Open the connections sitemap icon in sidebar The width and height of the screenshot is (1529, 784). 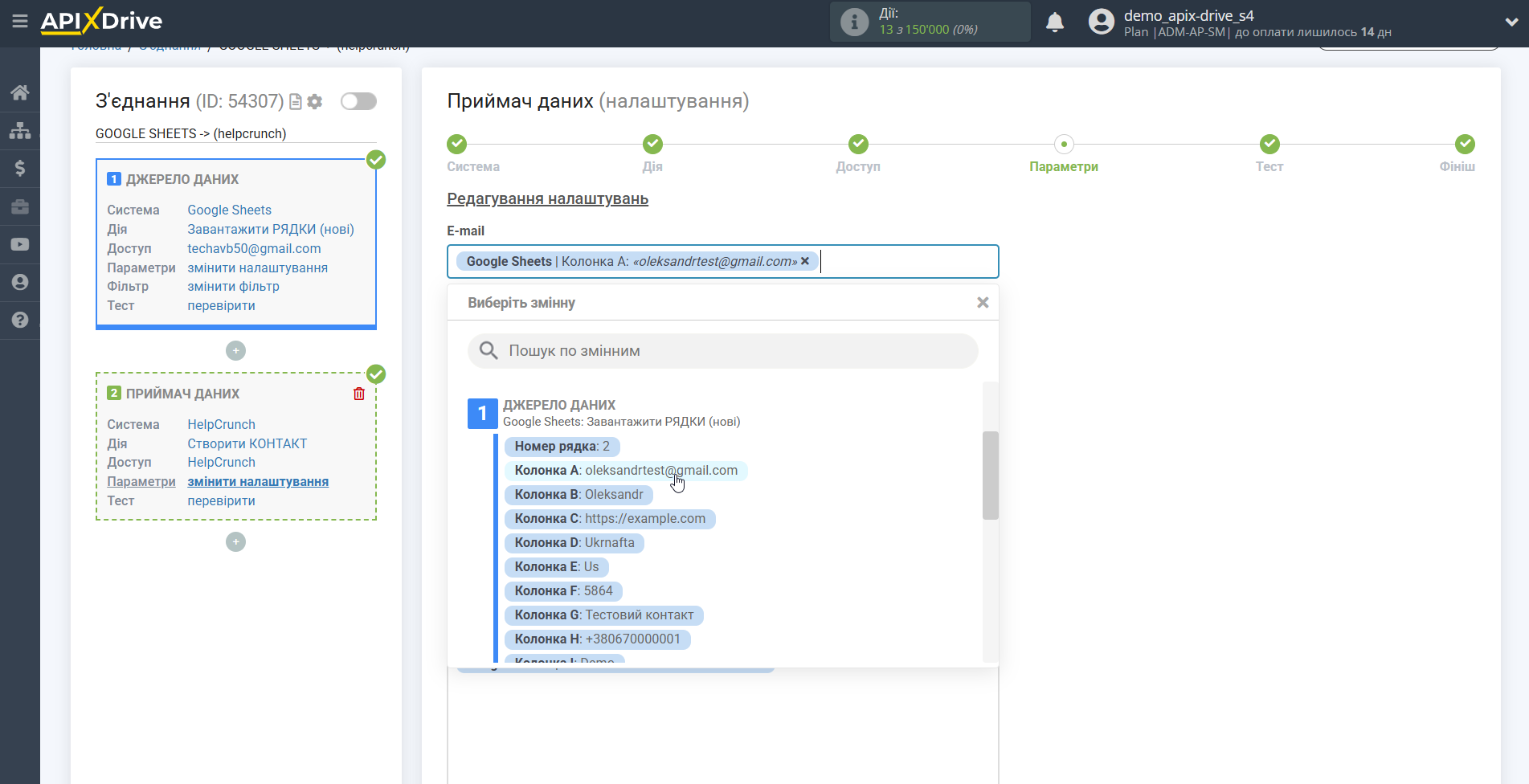[x=20, y=130]
